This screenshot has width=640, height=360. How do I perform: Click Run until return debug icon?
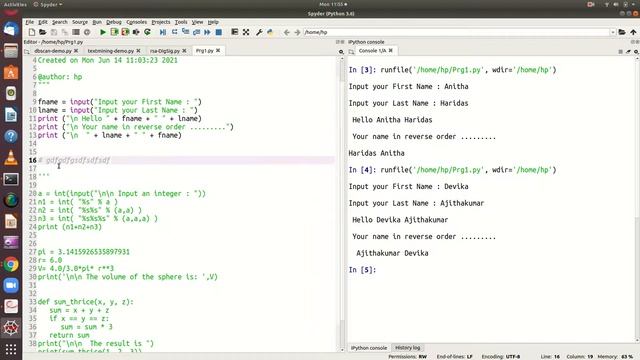pos(196,32)
